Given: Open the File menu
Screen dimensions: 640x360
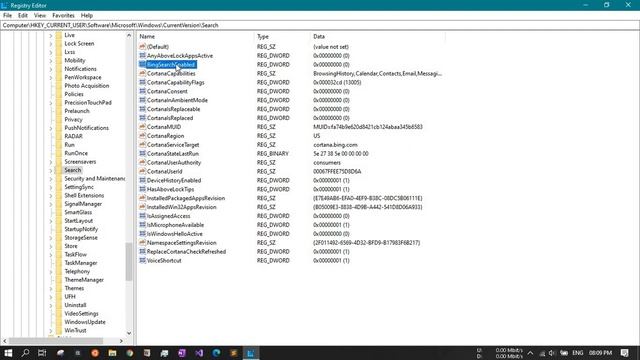Looking at the screenshot, I should [x=7, y=16].
